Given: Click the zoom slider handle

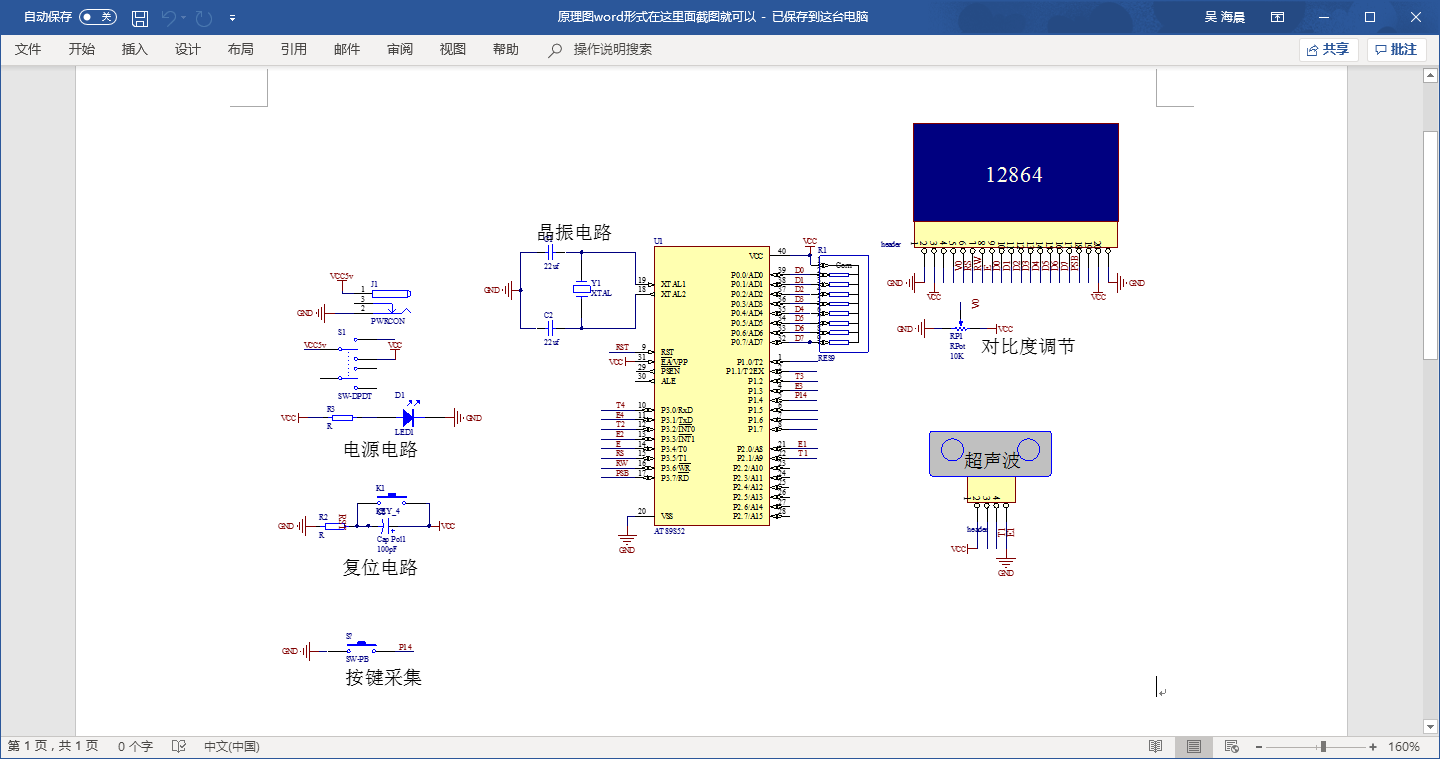Looking at the screenshot, I should [1323, 747].
